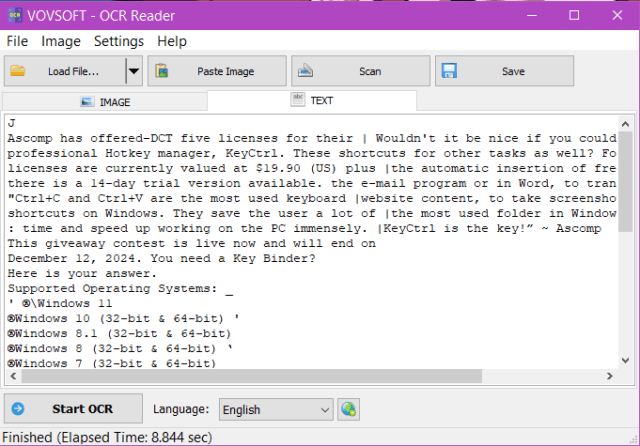The image size is (640, 446).
Task: Click the status text 'Finished (Elapsed Time: 8.844 sec)'
Action: 107,437
